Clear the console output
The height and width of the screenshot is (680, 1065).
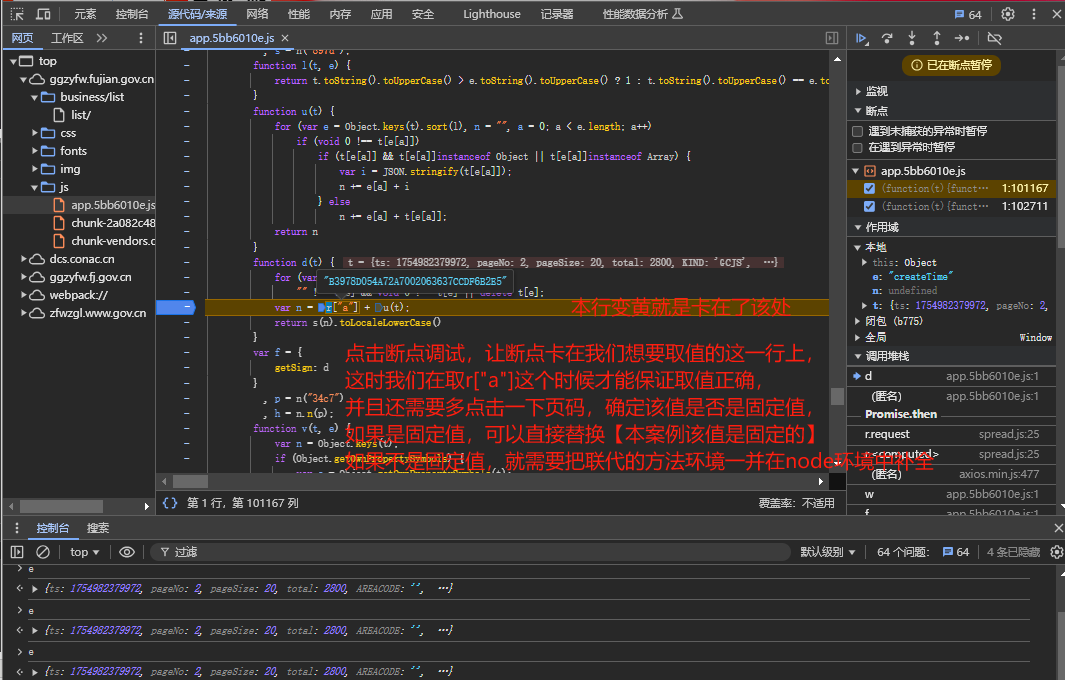[x=43, y=552]
